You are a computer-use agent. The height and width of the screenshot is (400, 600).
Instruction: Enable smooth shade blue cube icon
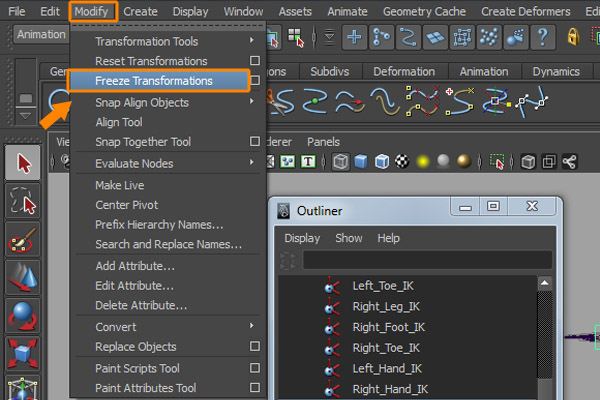click(x=361, y=162)
